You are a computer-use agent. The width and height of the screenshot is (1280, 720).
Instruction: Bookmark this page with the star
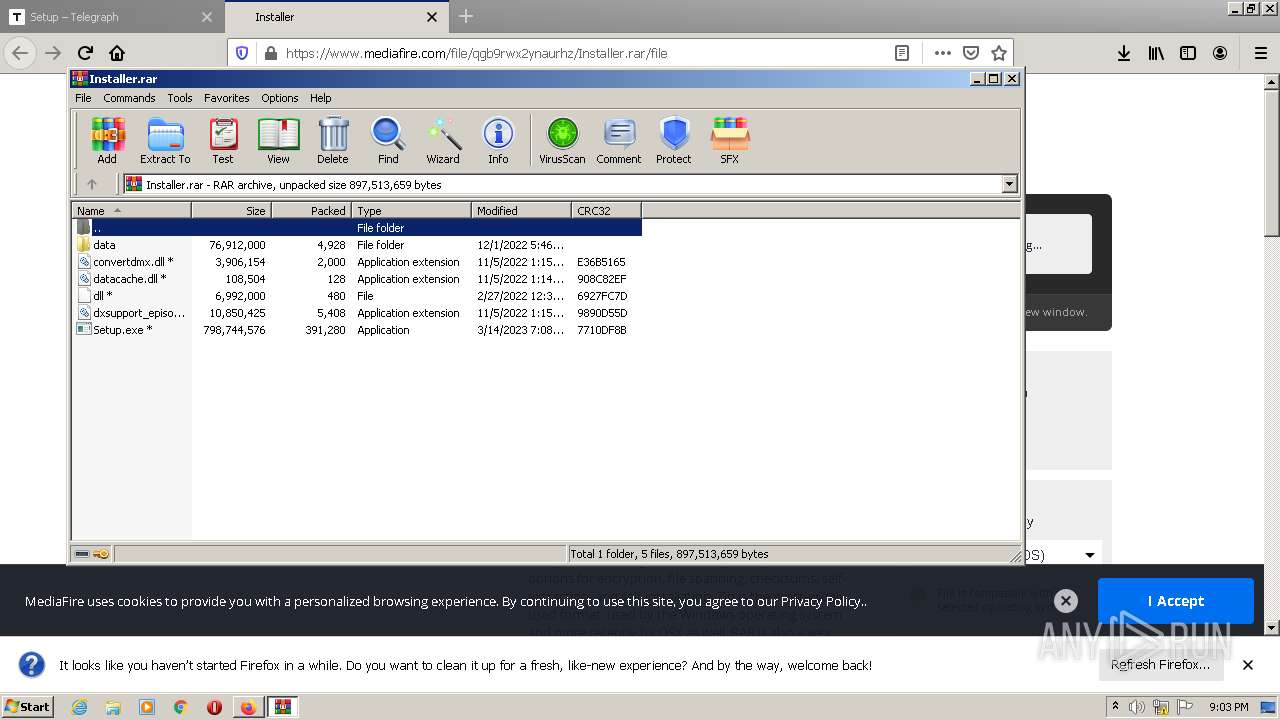(x=998, y=53)
